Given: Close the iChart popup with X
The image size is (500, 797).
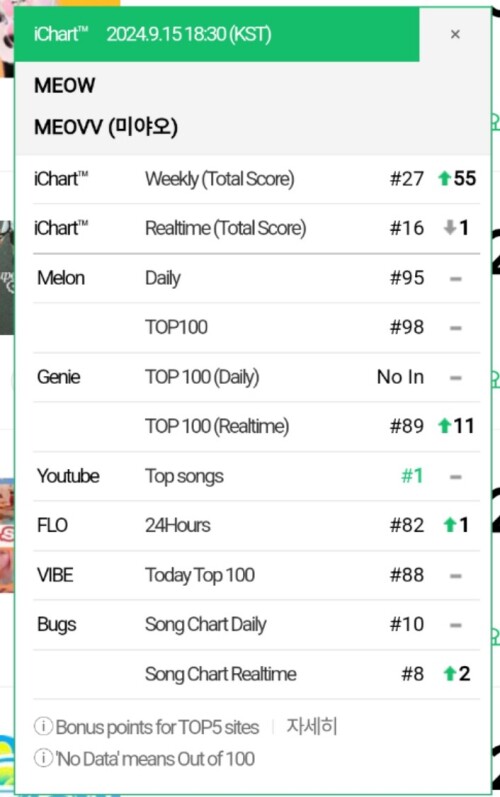Looking at the screenshot, I should [455, 34].
